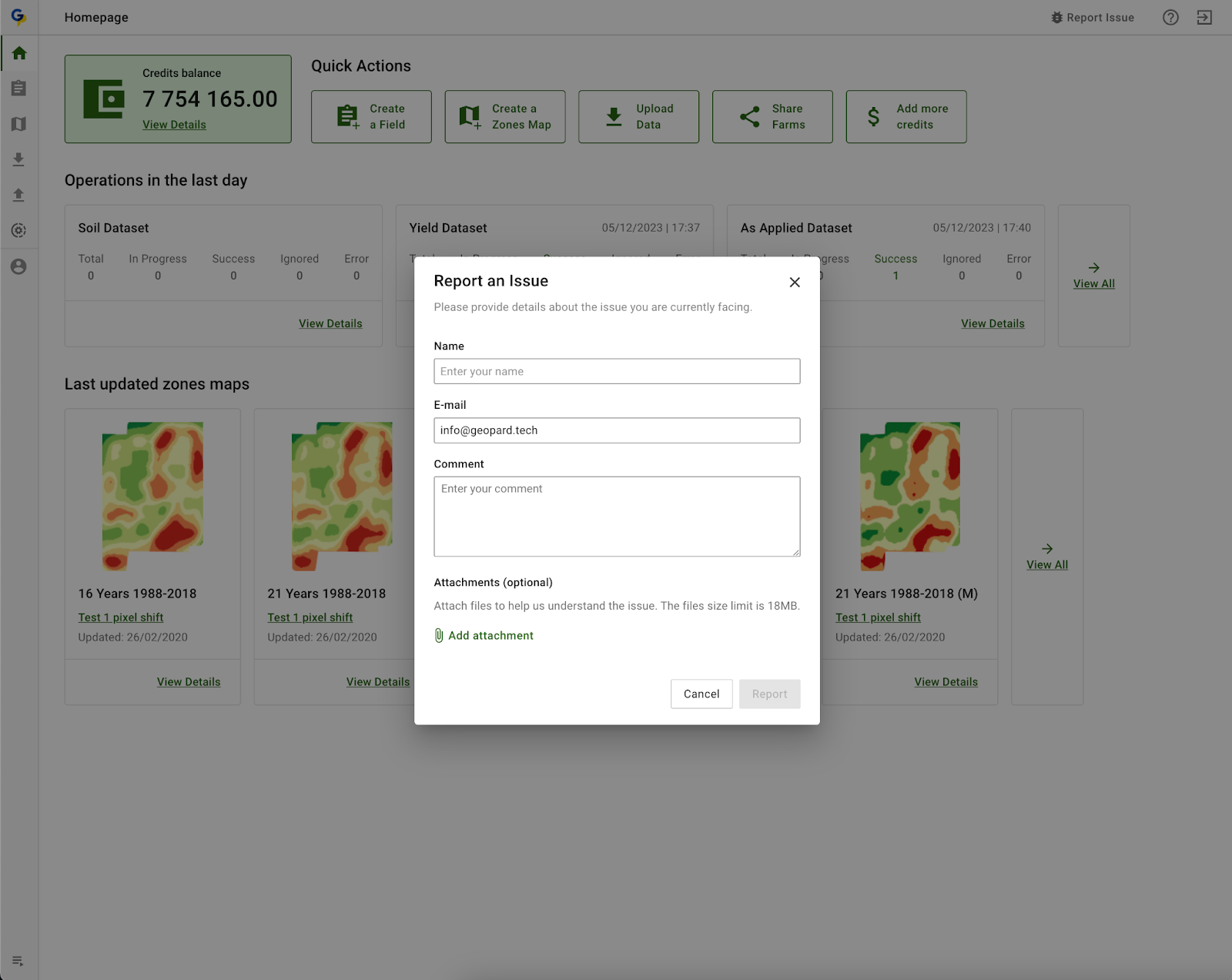
Task: Open the clipboard fields icon in sidebar
Action: [19, 89]
